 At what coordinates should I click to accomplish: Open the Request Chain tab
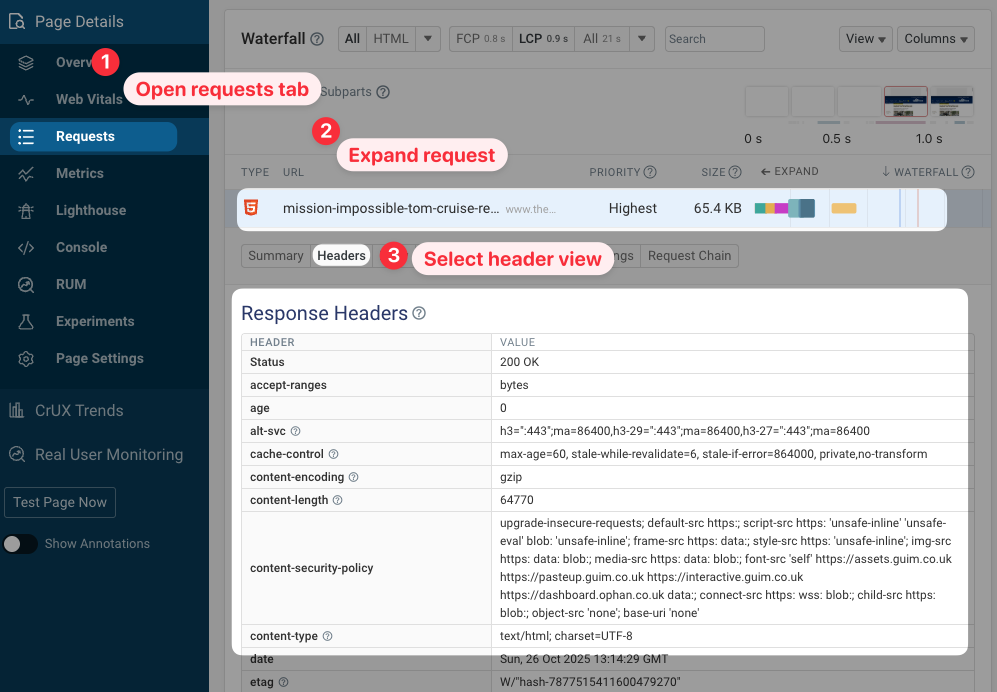[x=690, y=256]
